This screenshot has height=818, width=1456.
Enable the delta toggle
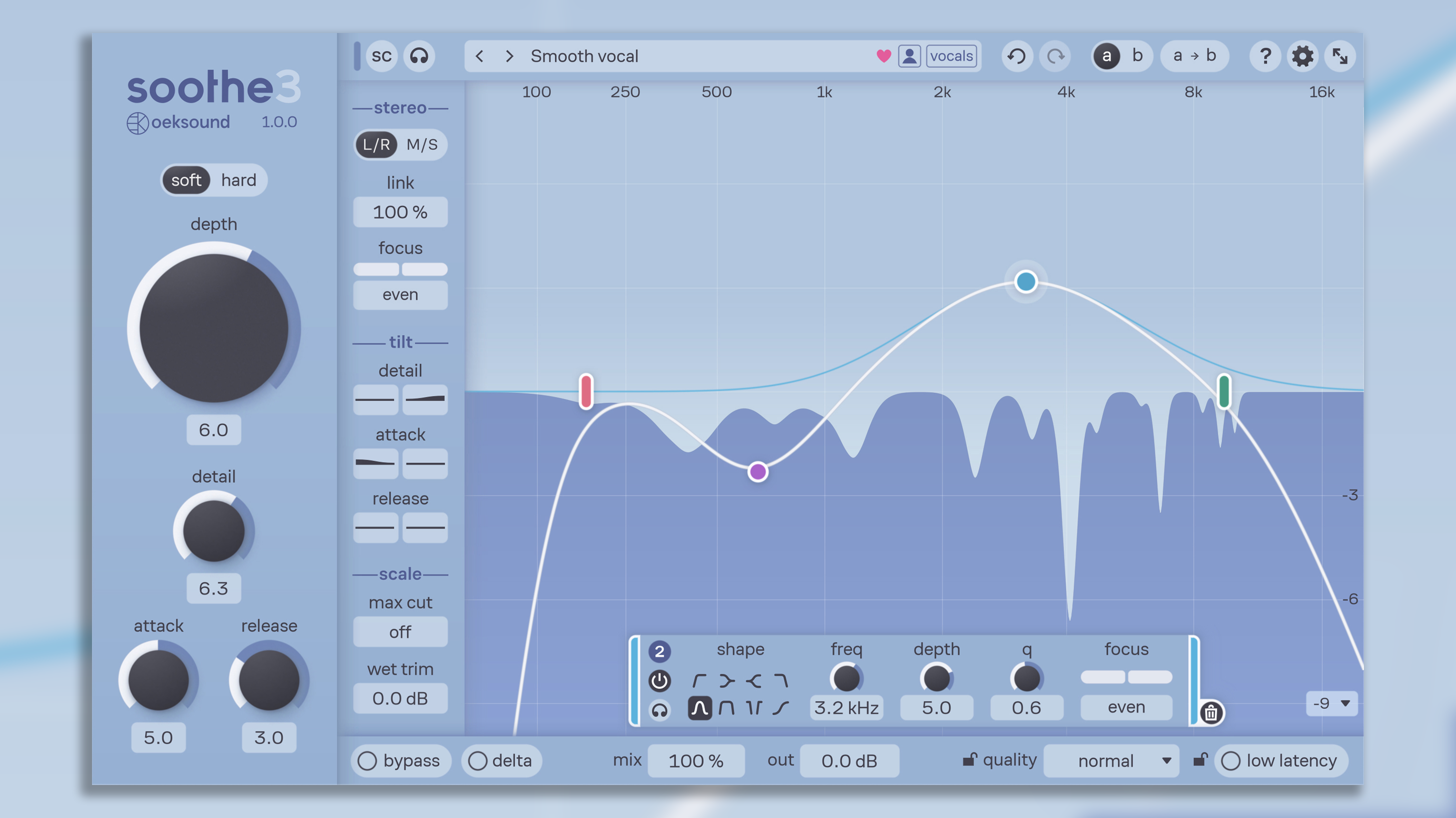[501, 761]
